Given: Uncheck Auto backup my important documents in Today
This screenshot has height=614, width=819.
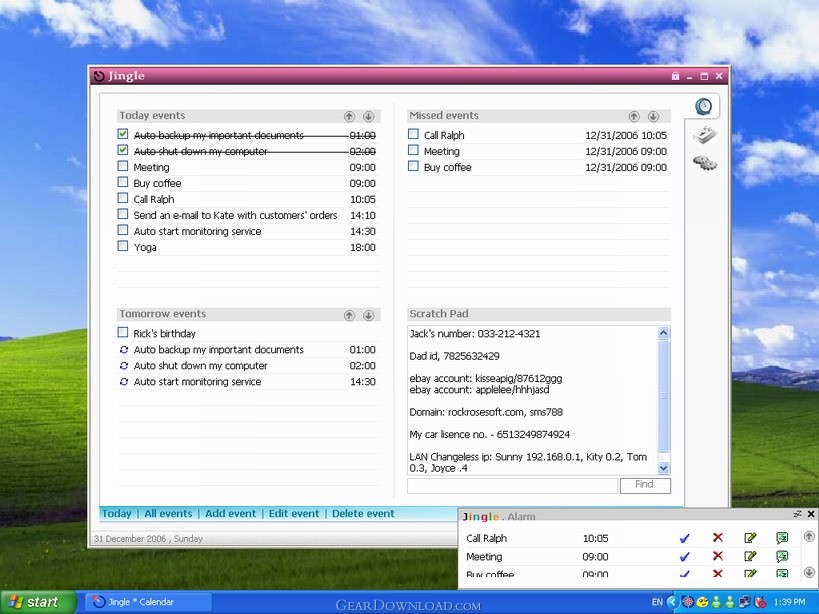Looking at the screenshot, I should (123, 134).
